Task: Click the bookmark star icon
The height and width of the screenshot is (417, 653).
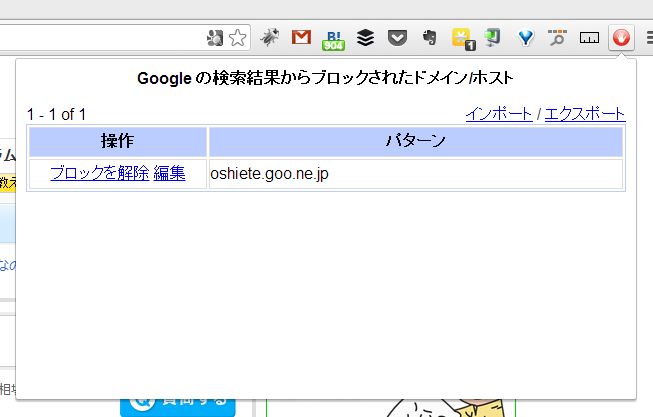Action: click(x=237, y=38)
